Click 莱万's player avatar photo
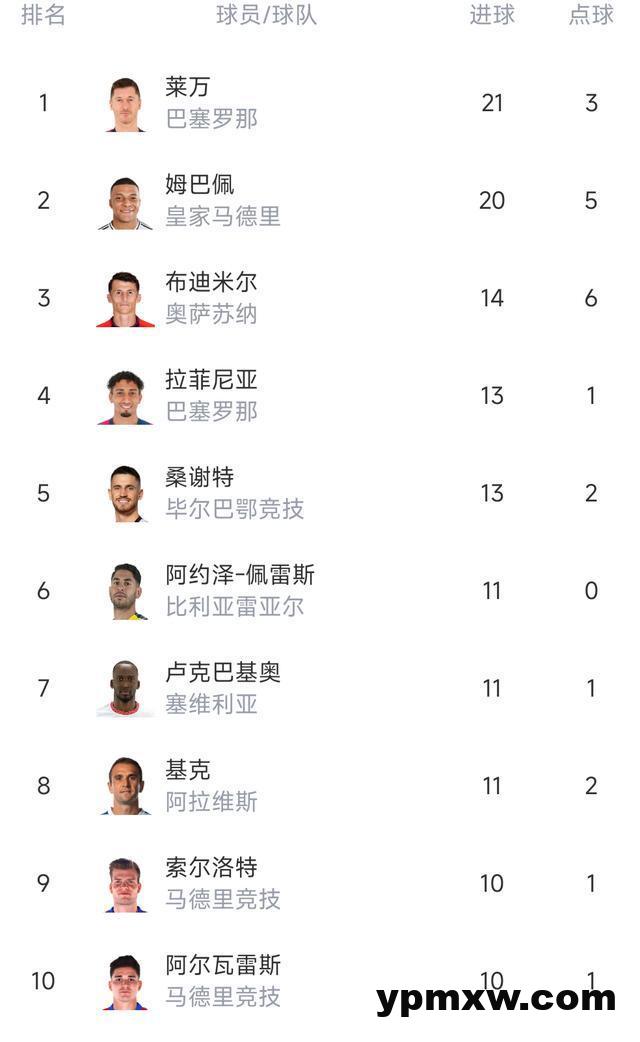 [x=126, y=103]
